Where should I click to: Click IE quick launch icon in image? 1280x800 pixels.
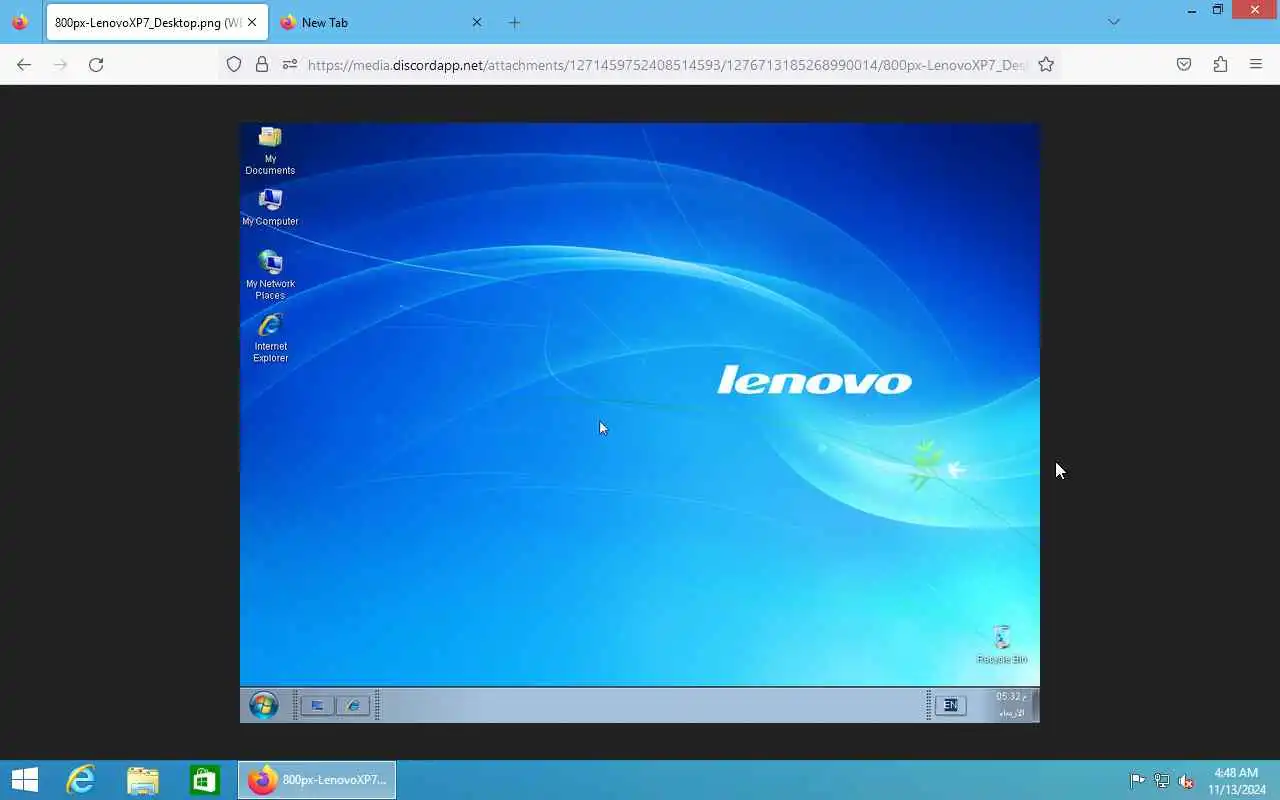click(353, 706)
